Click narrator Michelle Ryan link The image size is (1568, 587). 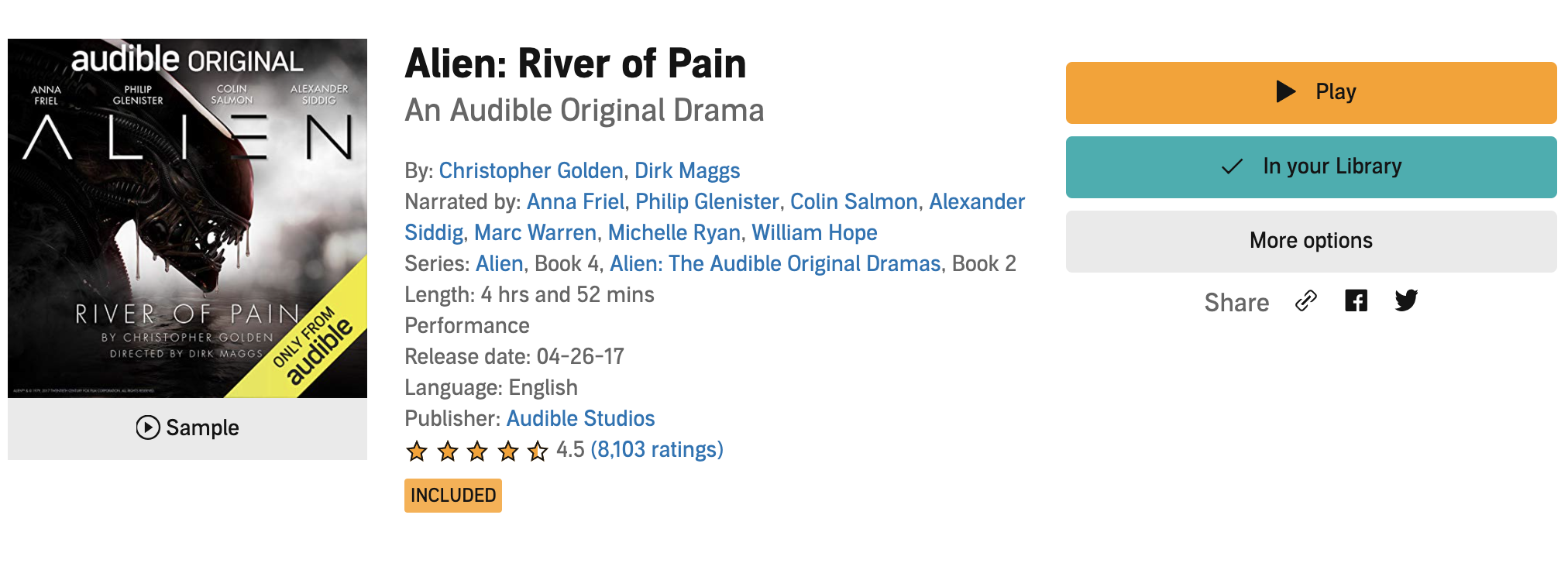coord(674,232)
